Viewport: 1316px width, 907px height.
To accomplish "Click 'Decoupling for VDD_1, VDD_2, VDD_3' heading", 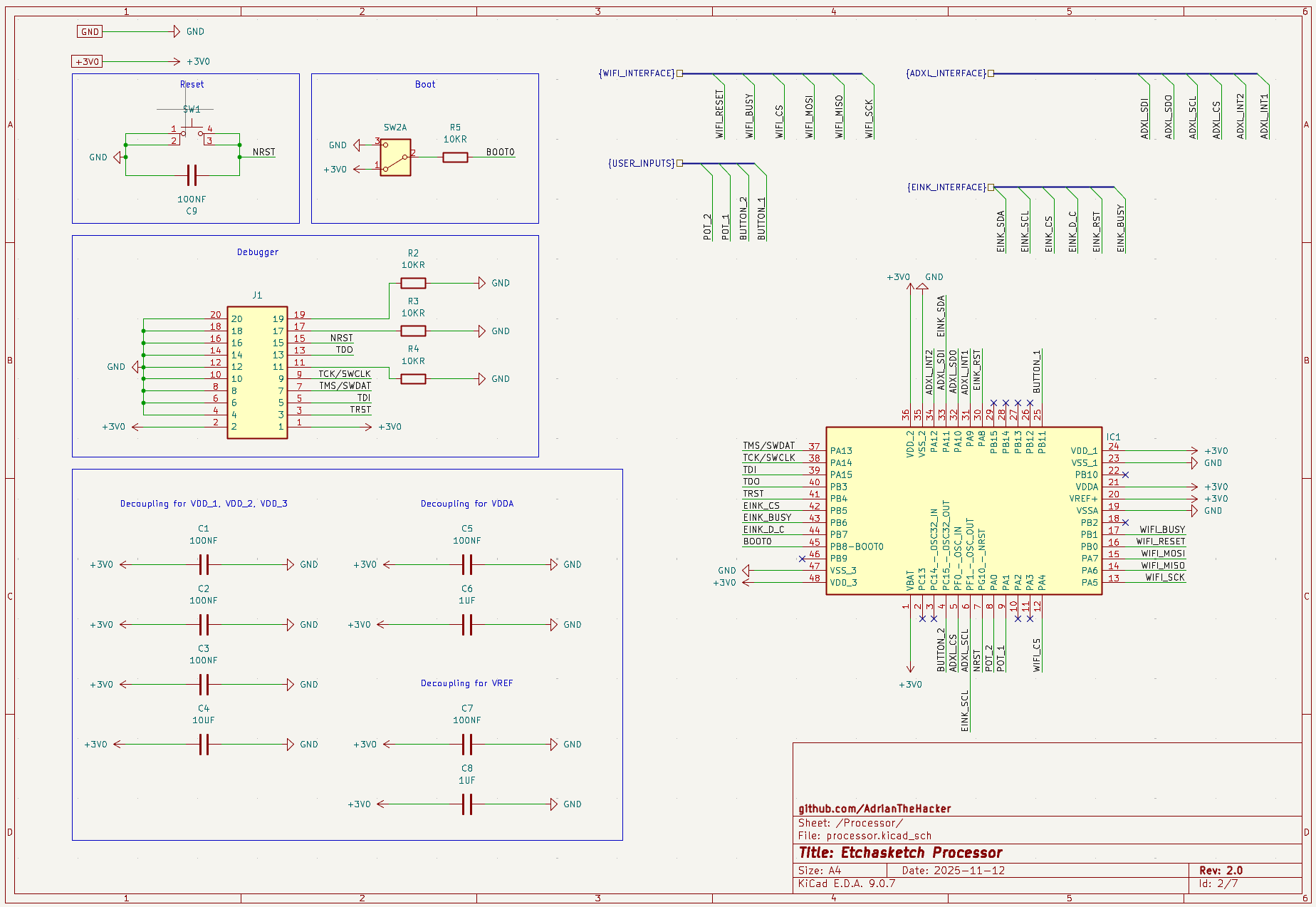I will click(204, 503).
